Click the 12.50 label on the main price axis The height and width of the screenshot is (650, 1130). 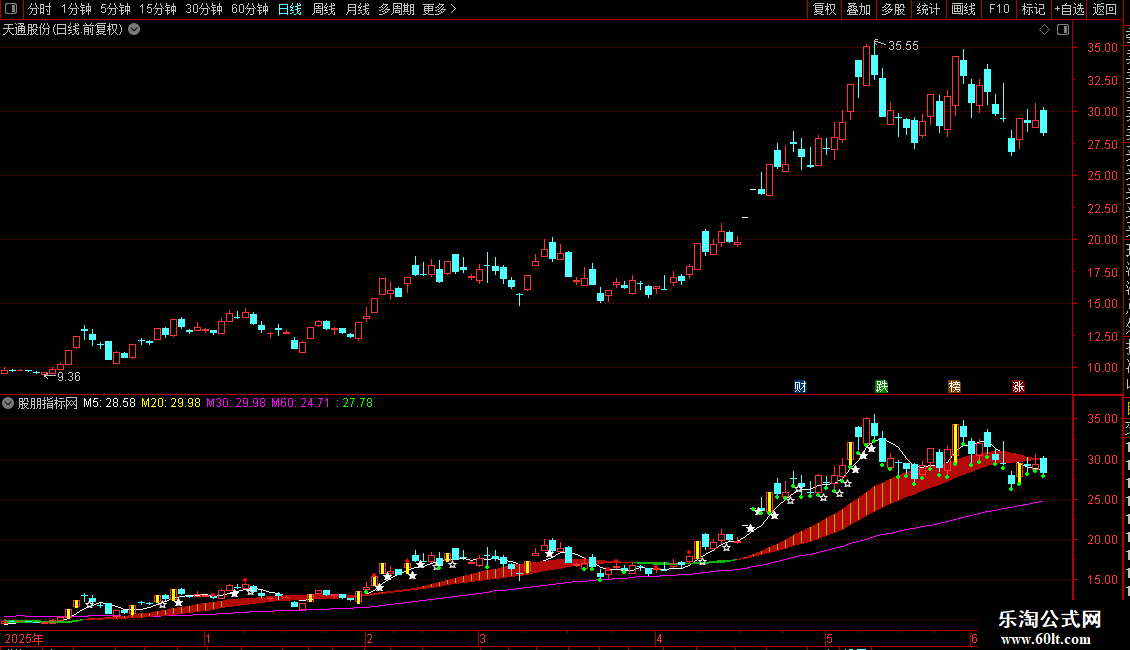[x=1103, y=337]
